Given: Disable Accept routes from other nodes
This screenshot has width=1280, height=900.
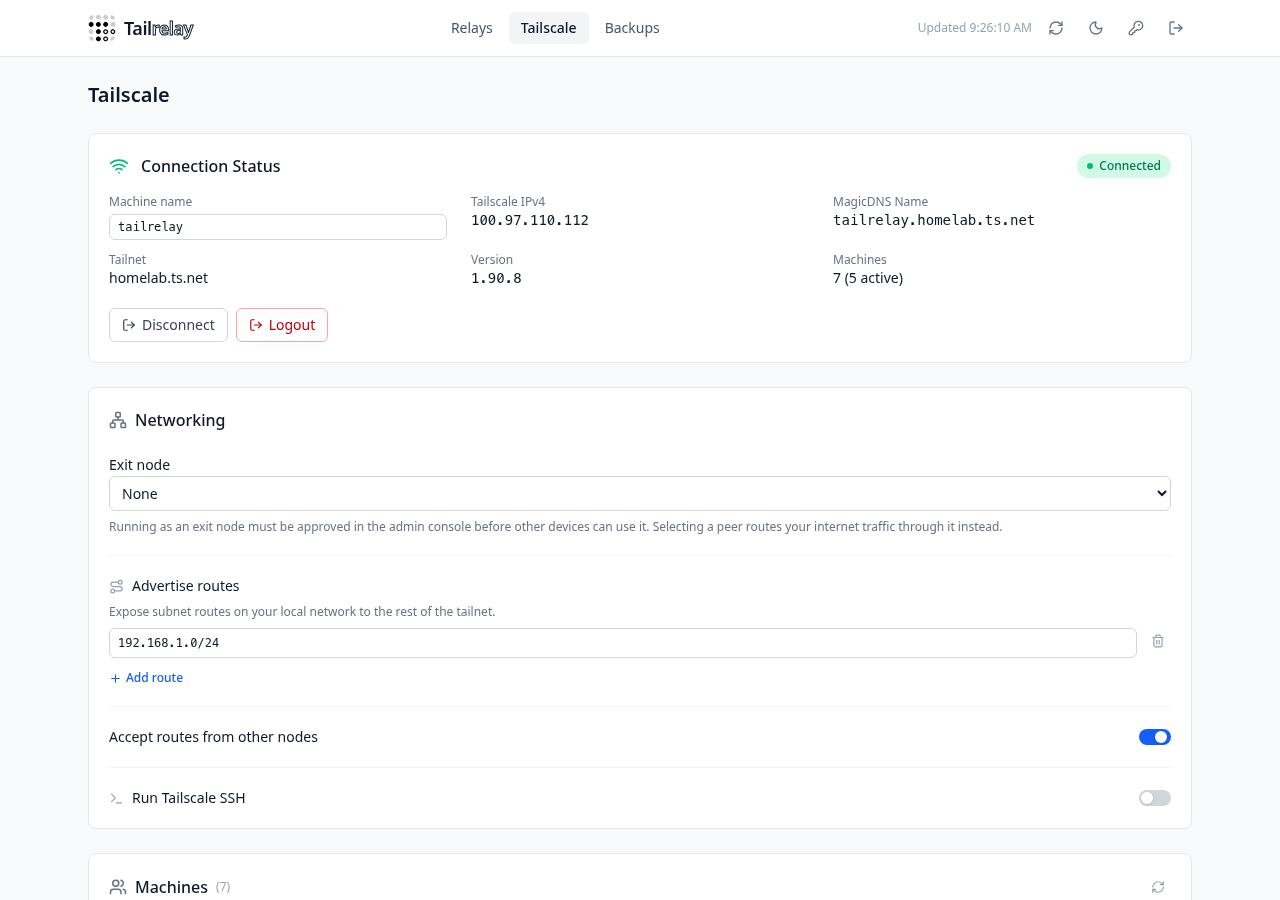Looking at the screenshot, I should tap(1155, 737).
